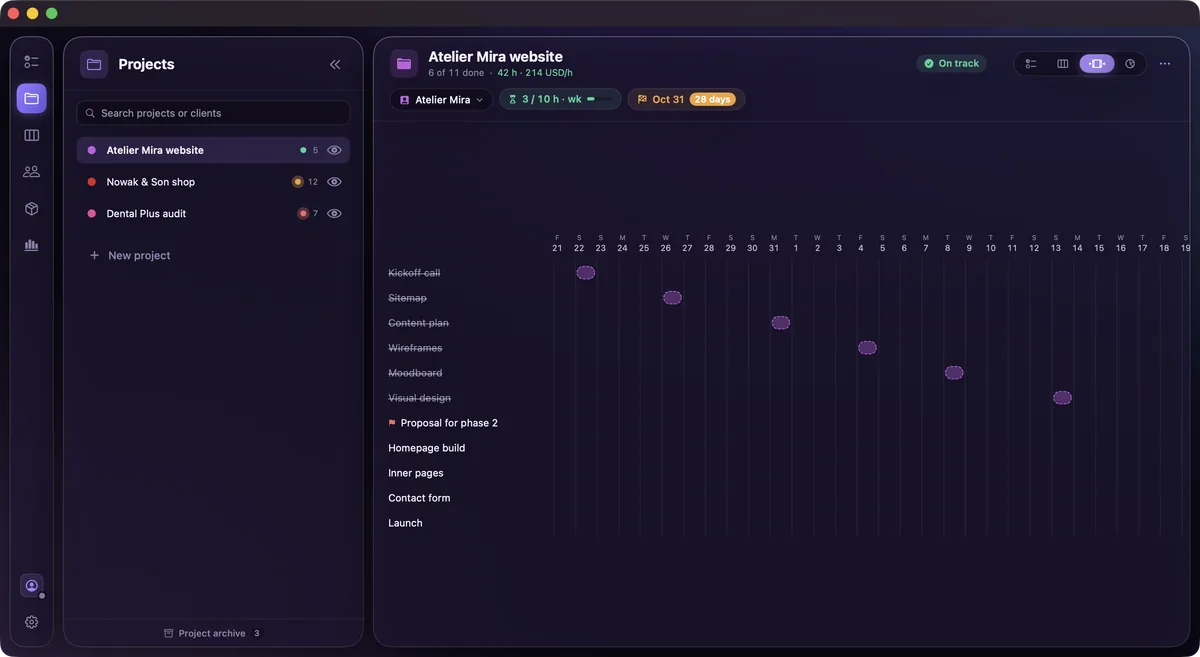Click the pink color dot of Dental Plus audit
Image resolution: width=1200 pixels, height=657 pixels.
pos(92,214)
